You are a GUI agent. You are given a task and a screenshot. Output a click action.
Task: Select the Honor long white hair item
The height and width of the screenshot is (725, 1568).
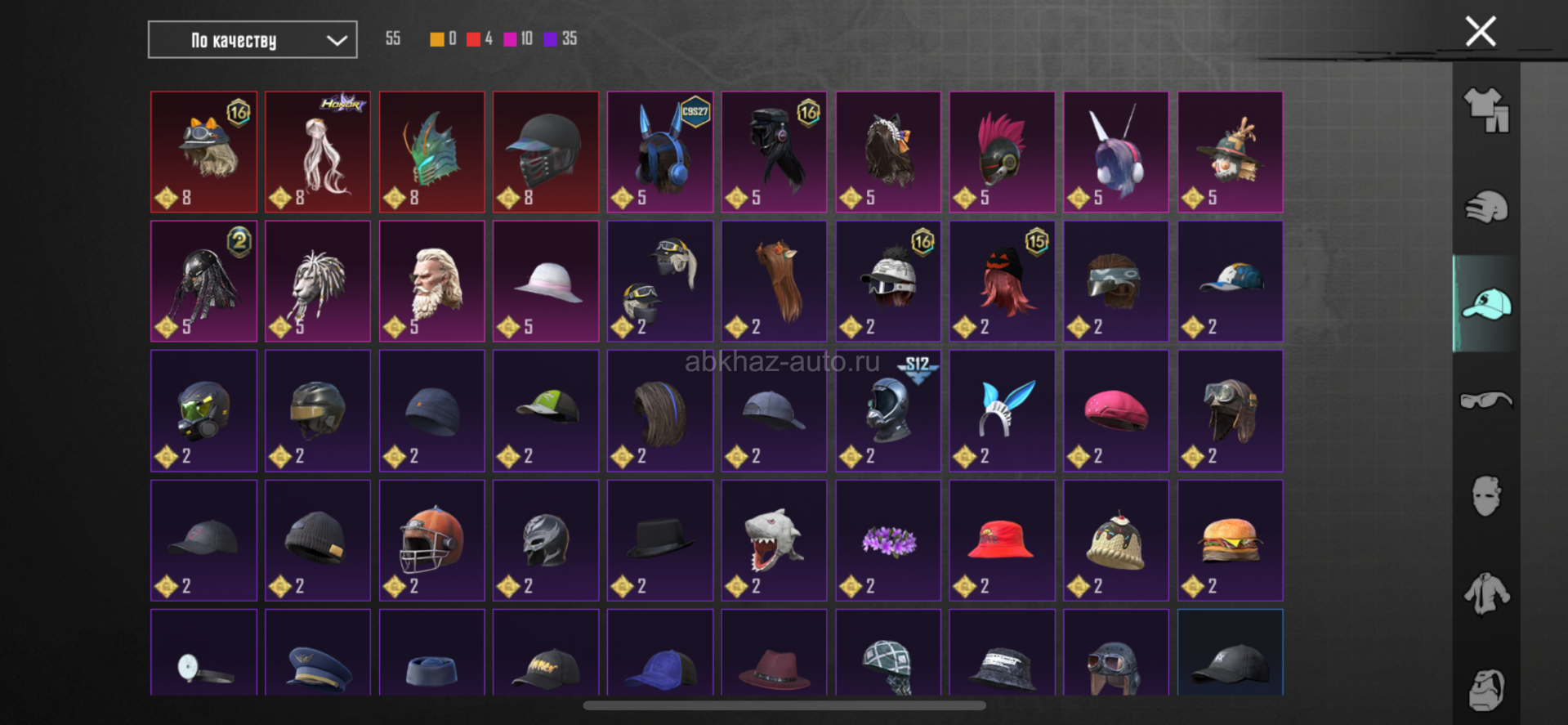[x=318, y=152]
